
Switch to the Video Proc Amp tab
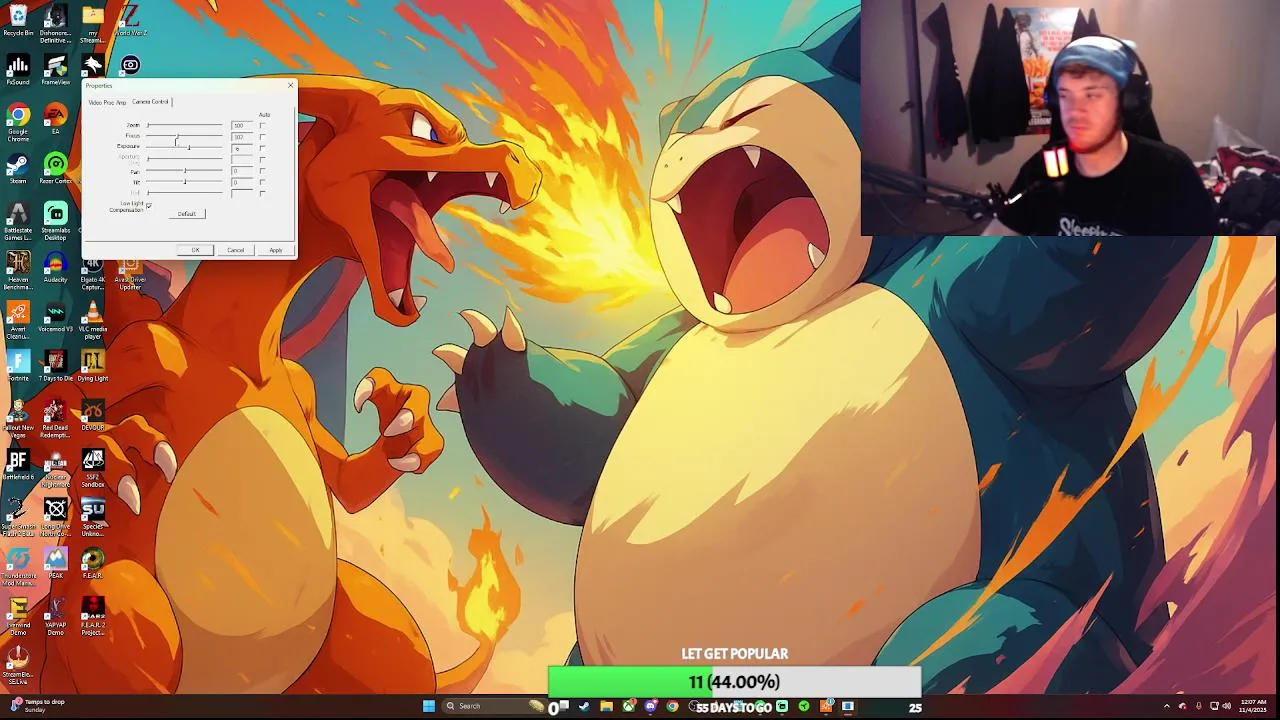tap(107, 102)
